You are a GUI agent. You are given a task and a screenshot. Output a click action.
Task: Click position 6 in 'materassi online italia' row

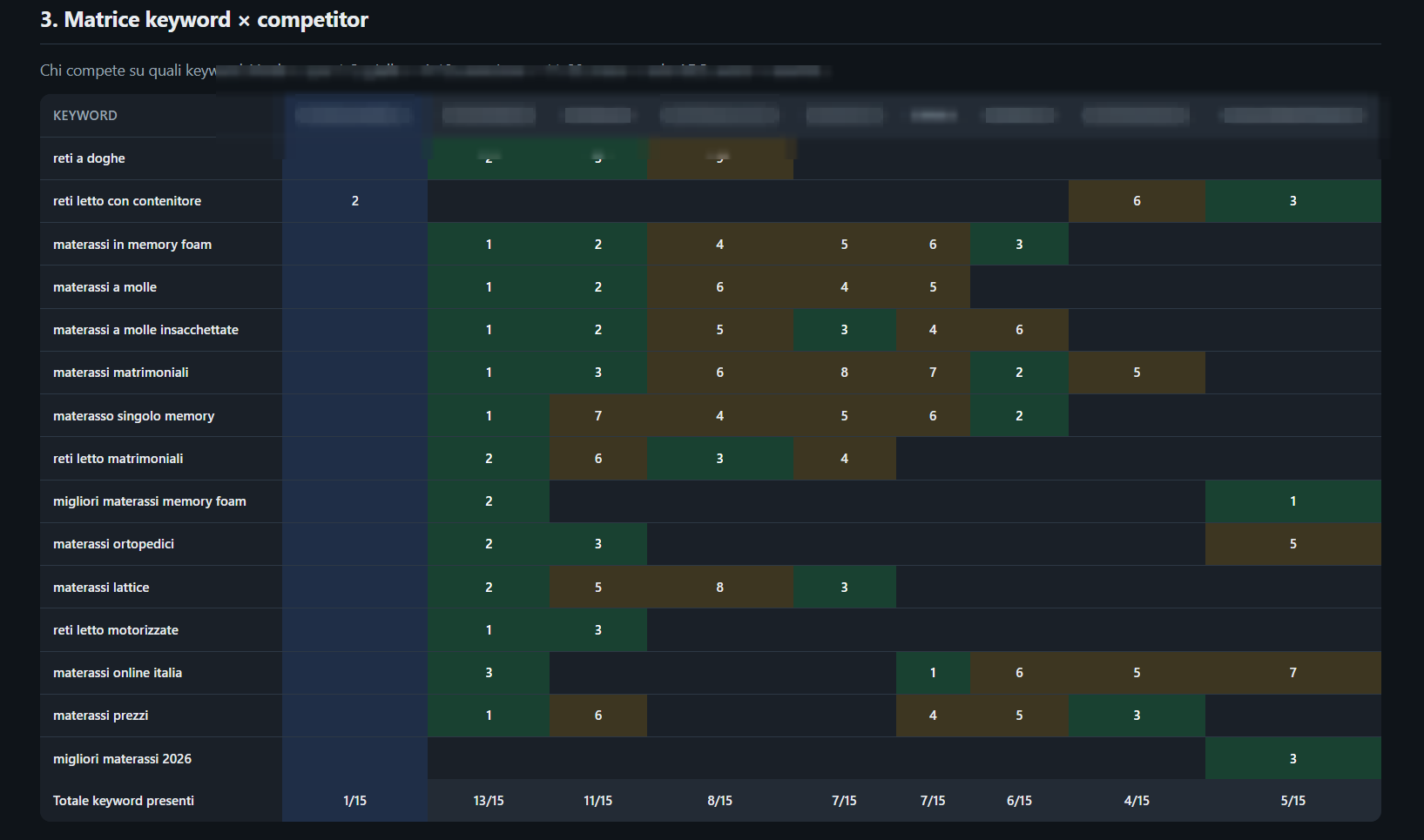coord(1019,673)
